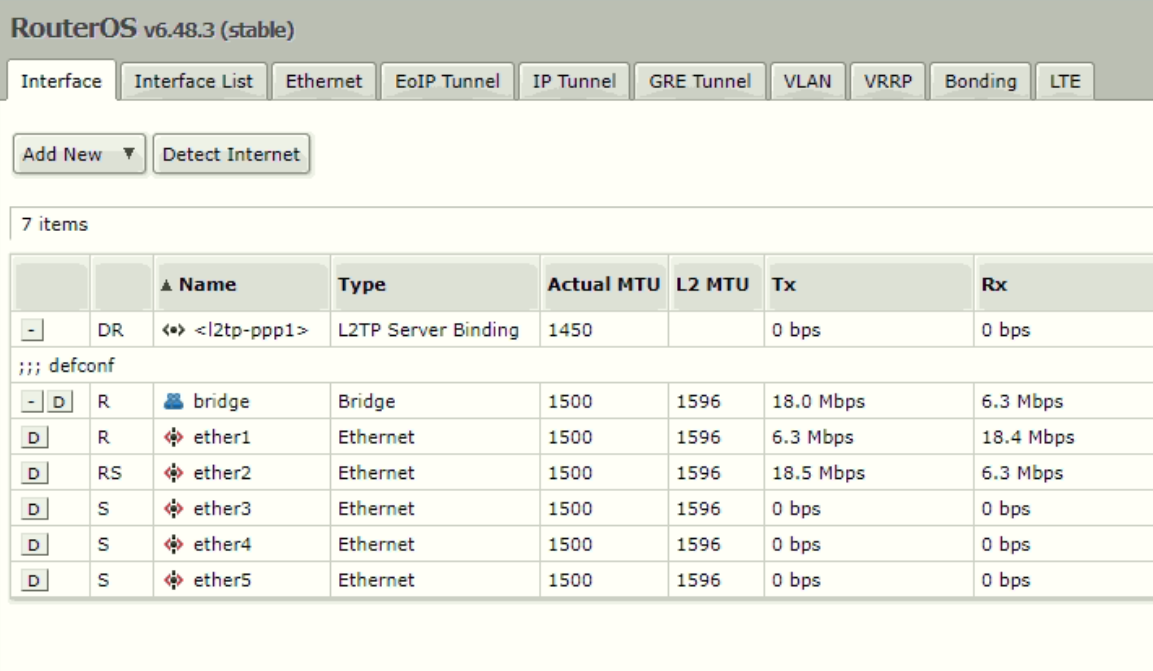
Task: Disable the bridge interface with D button
Action: [x=60, y=401]
